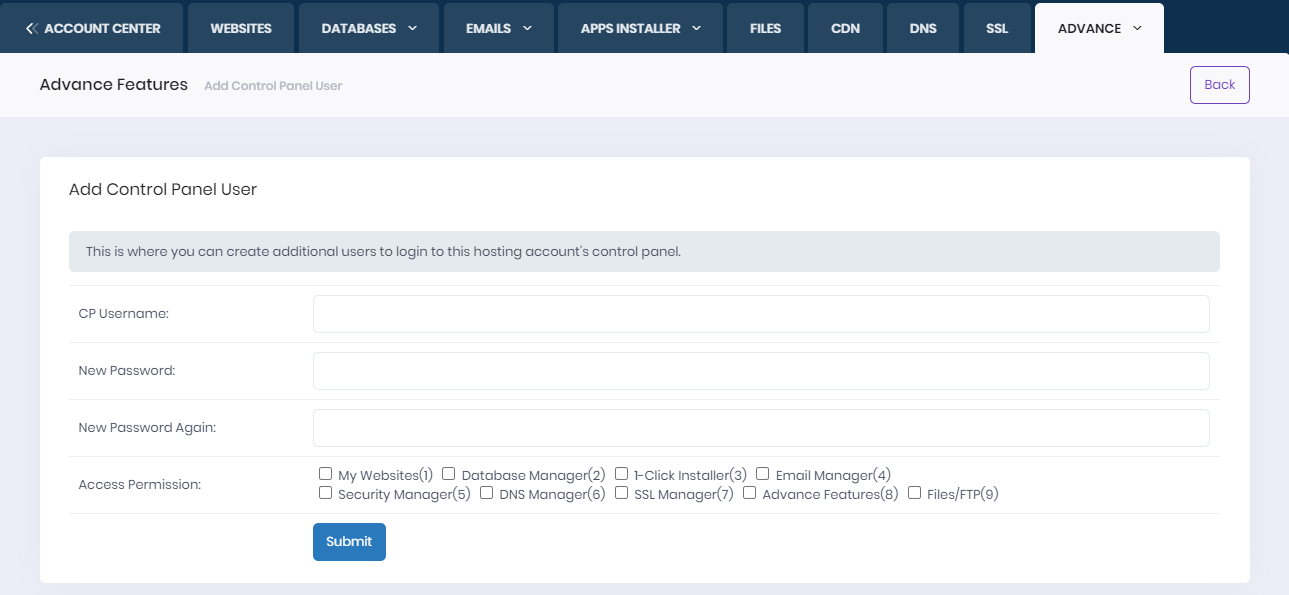1289x595 pixels.
Task: Switch to the Websites tab
Action: click(x=240, y=28)
